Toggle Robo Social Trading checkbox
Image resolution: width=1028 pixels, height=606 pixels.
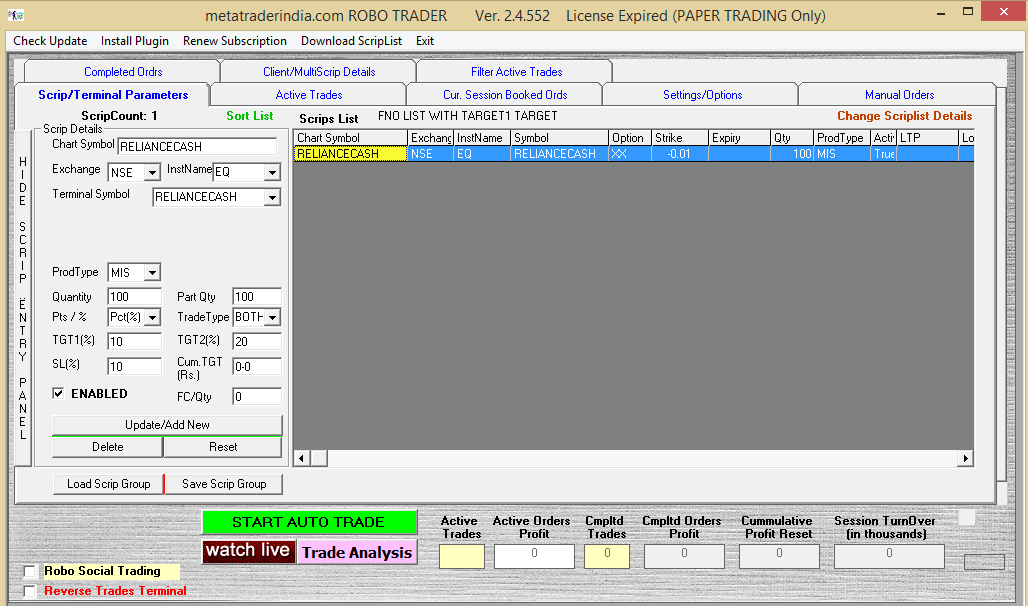[30, 572]
